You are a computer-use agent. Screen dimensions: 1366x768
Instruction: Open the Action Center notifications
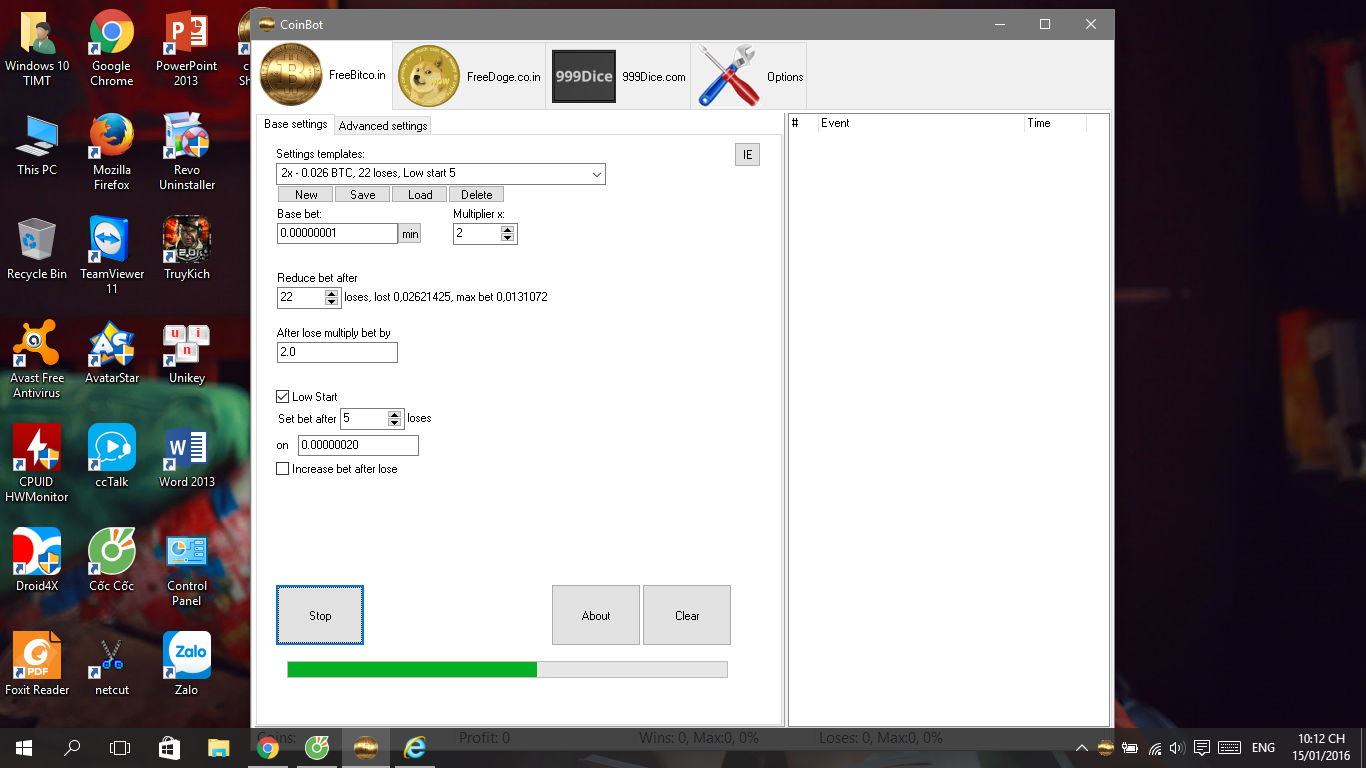point(1202,748)
